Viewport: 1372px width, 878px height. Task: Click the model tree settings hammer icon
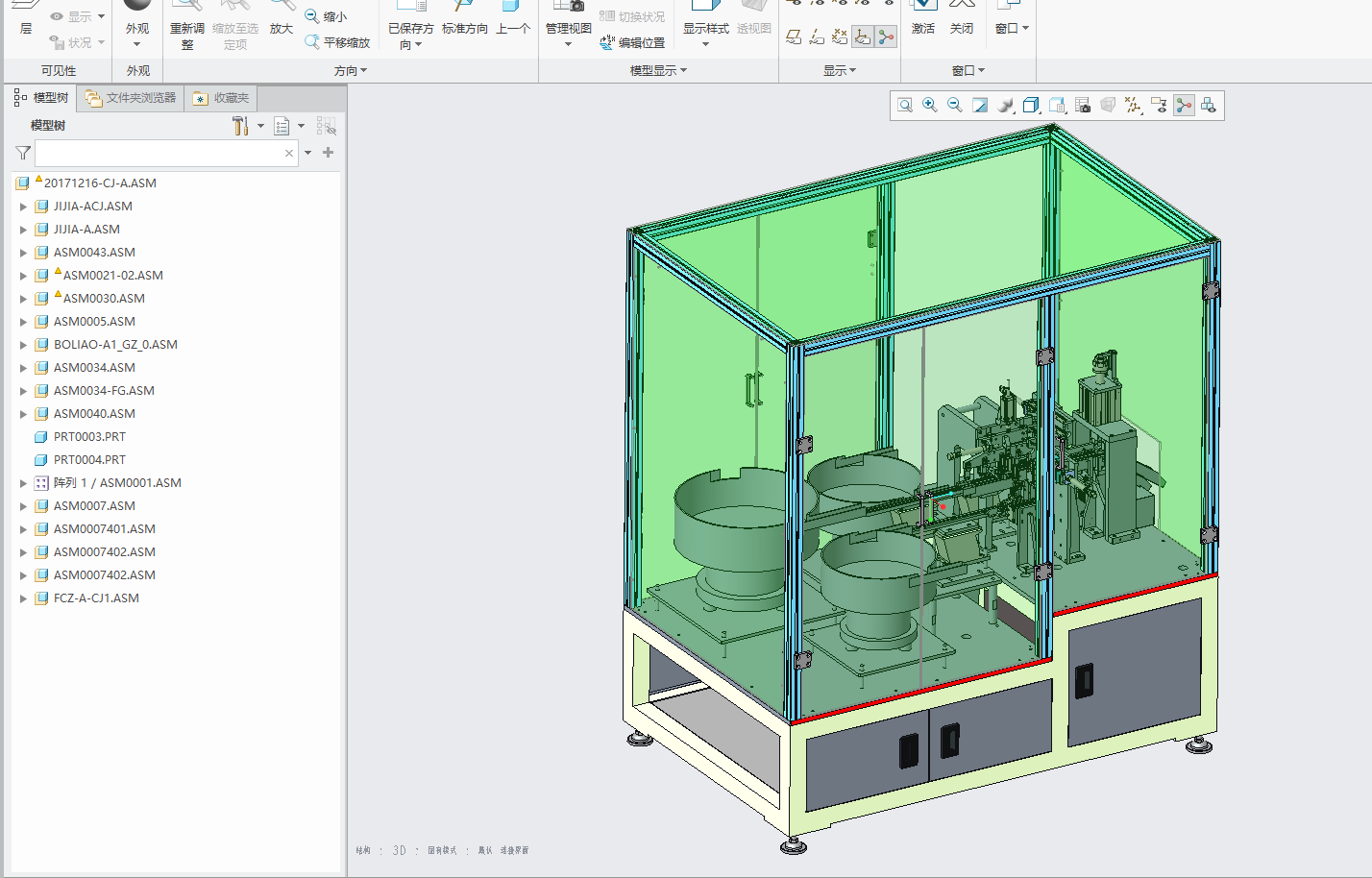coord(240,126)
